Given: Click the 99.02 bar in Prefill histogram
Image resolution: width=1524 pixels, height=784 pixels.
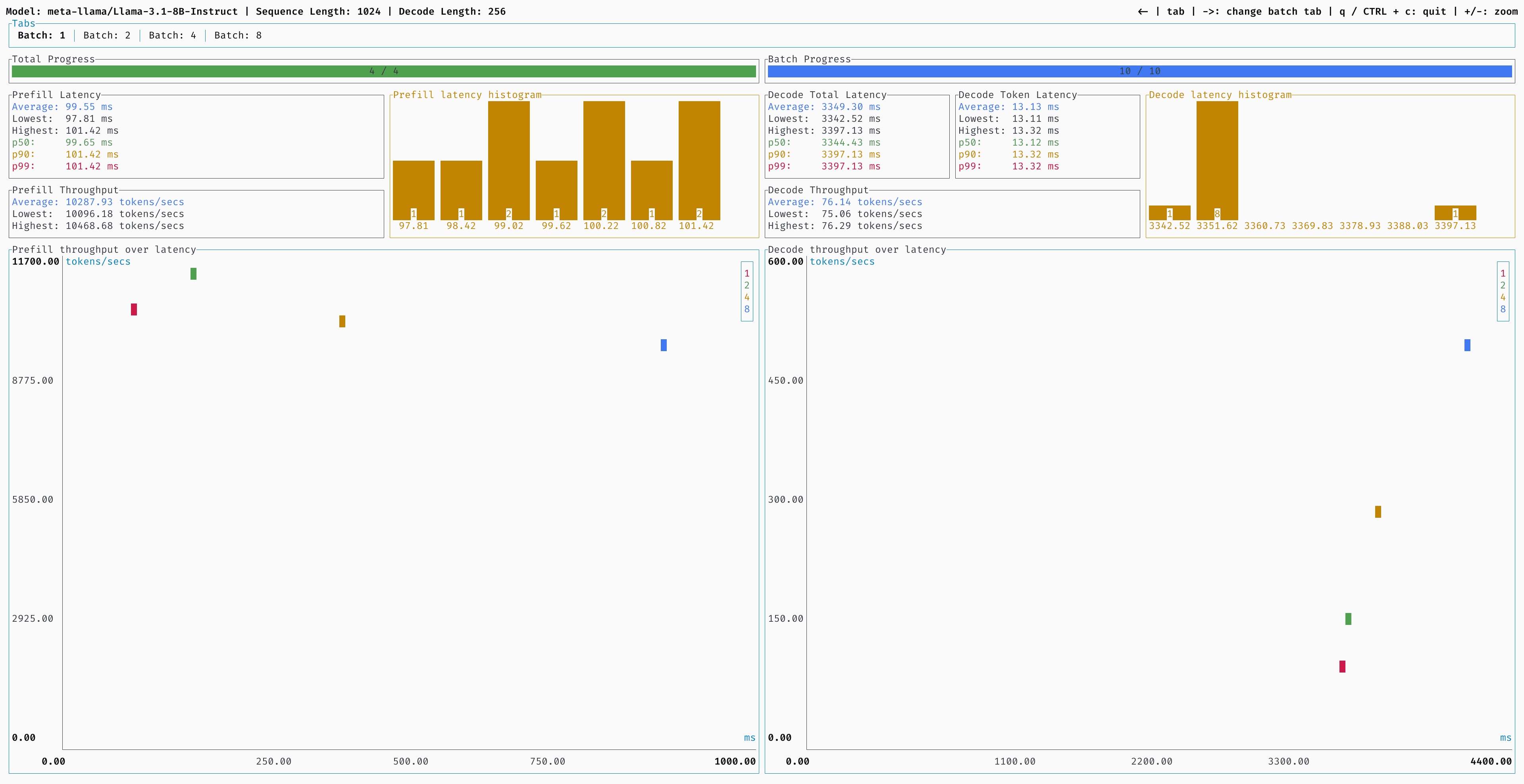Looking at the screenshot, I should click(x=509, y=160).
